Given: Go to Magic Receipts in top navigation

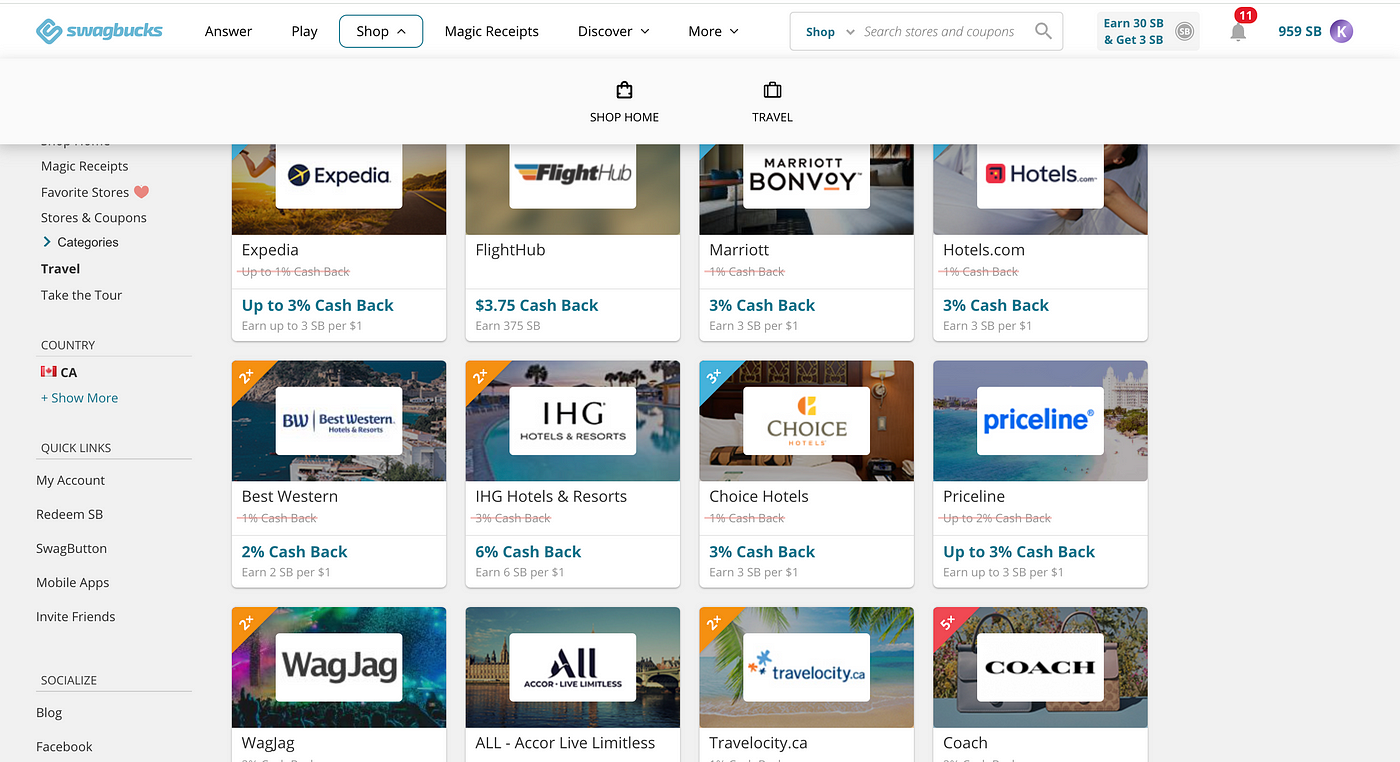Looking at the screenshot, I should pyautogui.click(x=491, y=31).
